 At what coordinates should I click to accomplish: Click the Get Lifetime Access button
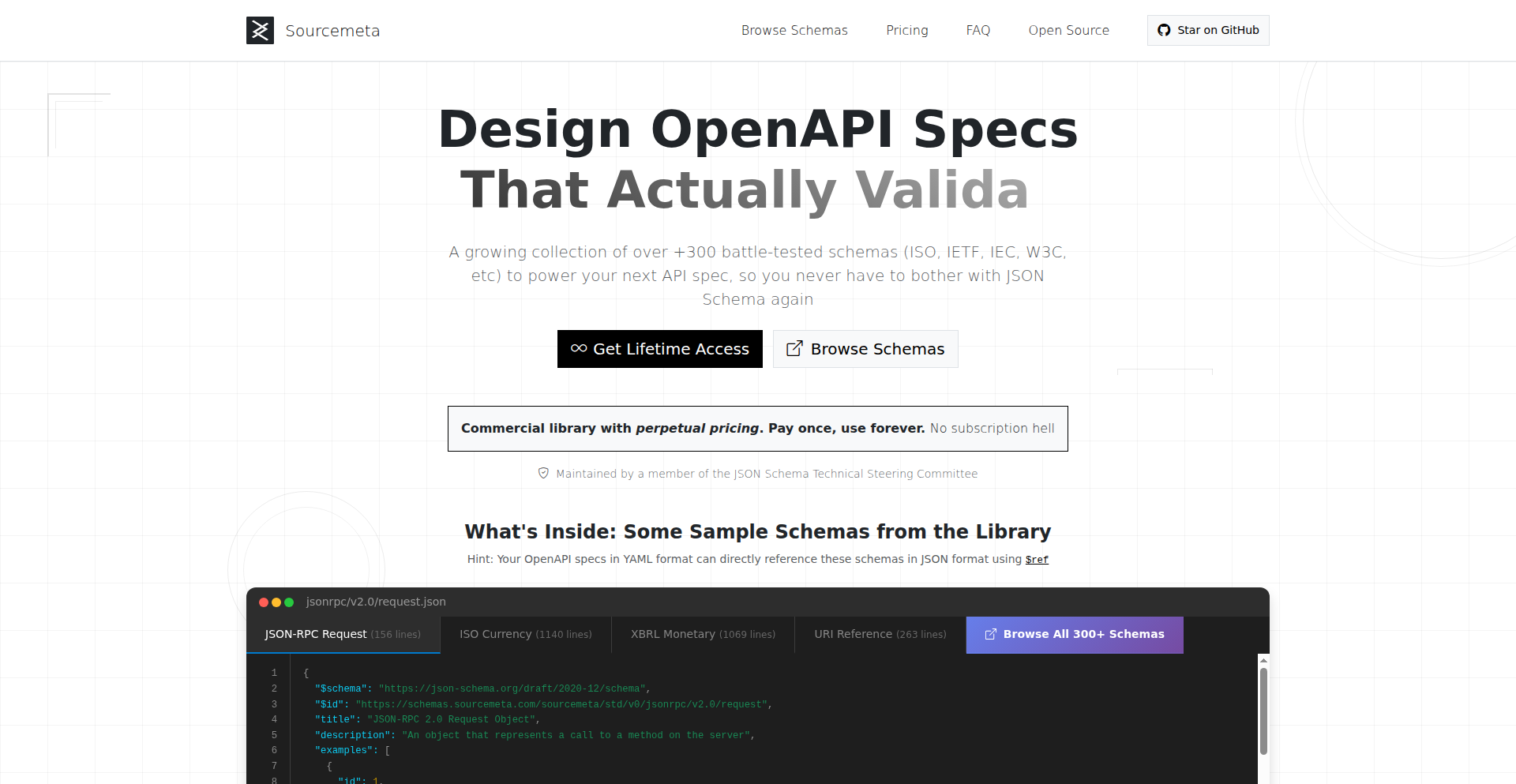659,348
